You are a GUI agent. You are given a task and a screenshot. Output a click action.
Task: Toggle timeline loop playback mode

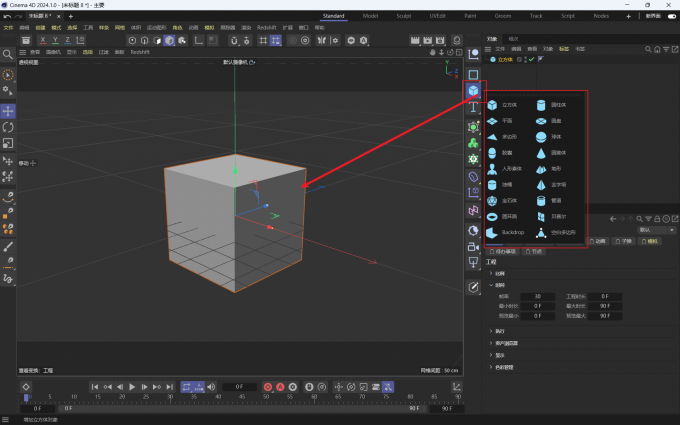click(x=186, y=387)
